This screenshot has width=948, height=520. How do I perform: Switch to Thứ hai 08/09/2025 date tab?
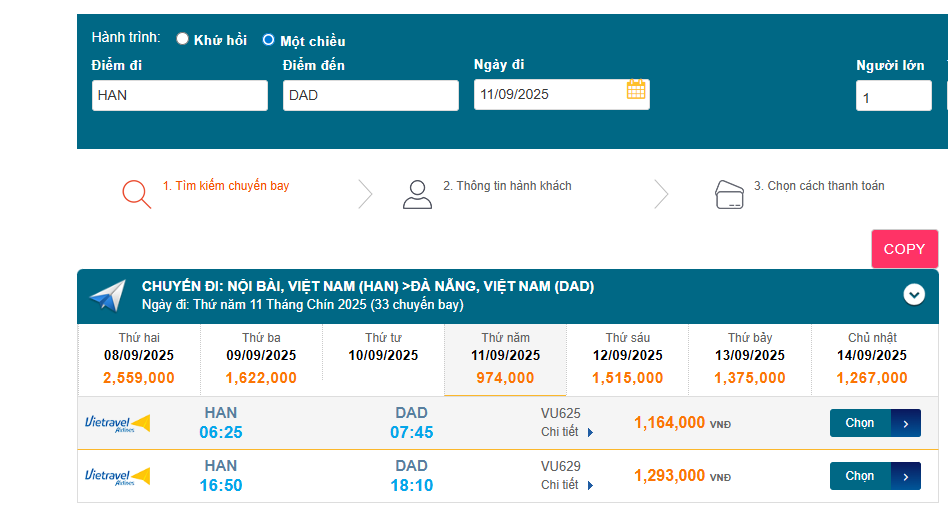point(138,358)
